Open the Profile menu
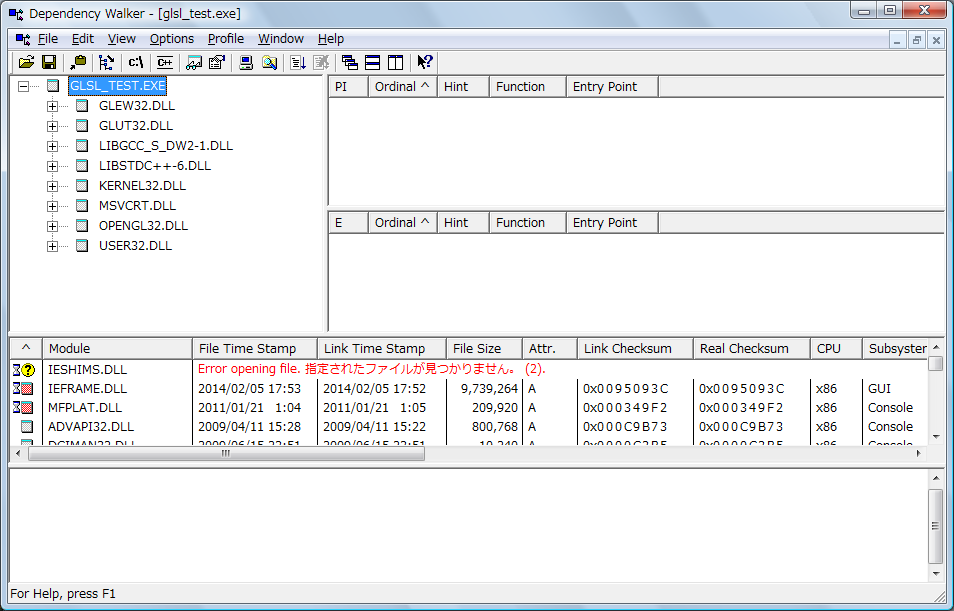The image size is (954, 611). coord(226,39)
